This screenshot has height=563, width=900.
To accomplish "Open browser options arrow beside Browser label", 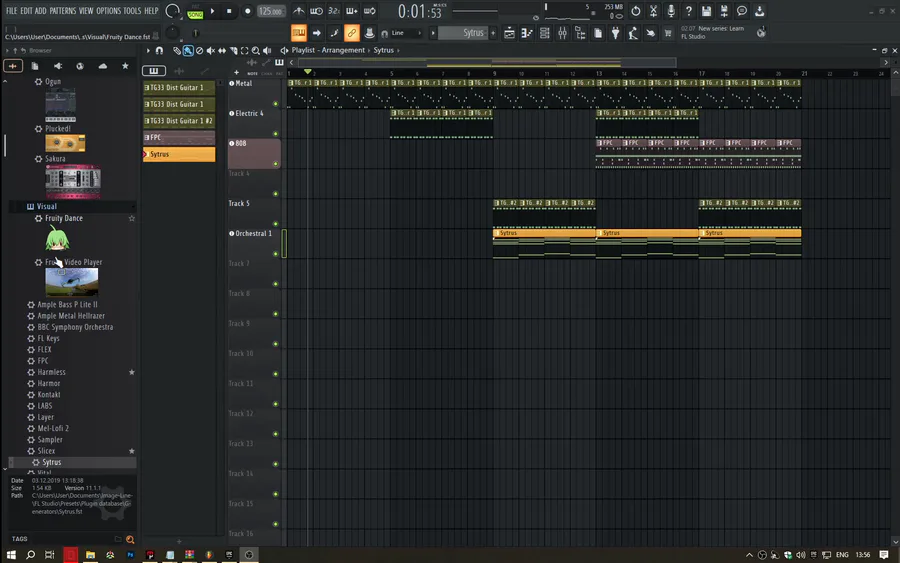I will 7,51.
